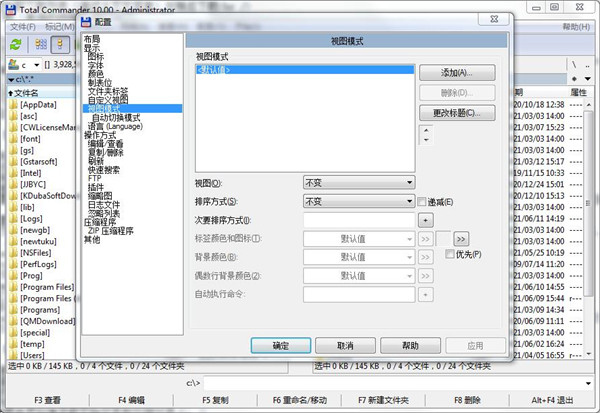Click the enabled >> button near 优先
The width and height of the screenshot is (600, 413).
tap(461, 238)
